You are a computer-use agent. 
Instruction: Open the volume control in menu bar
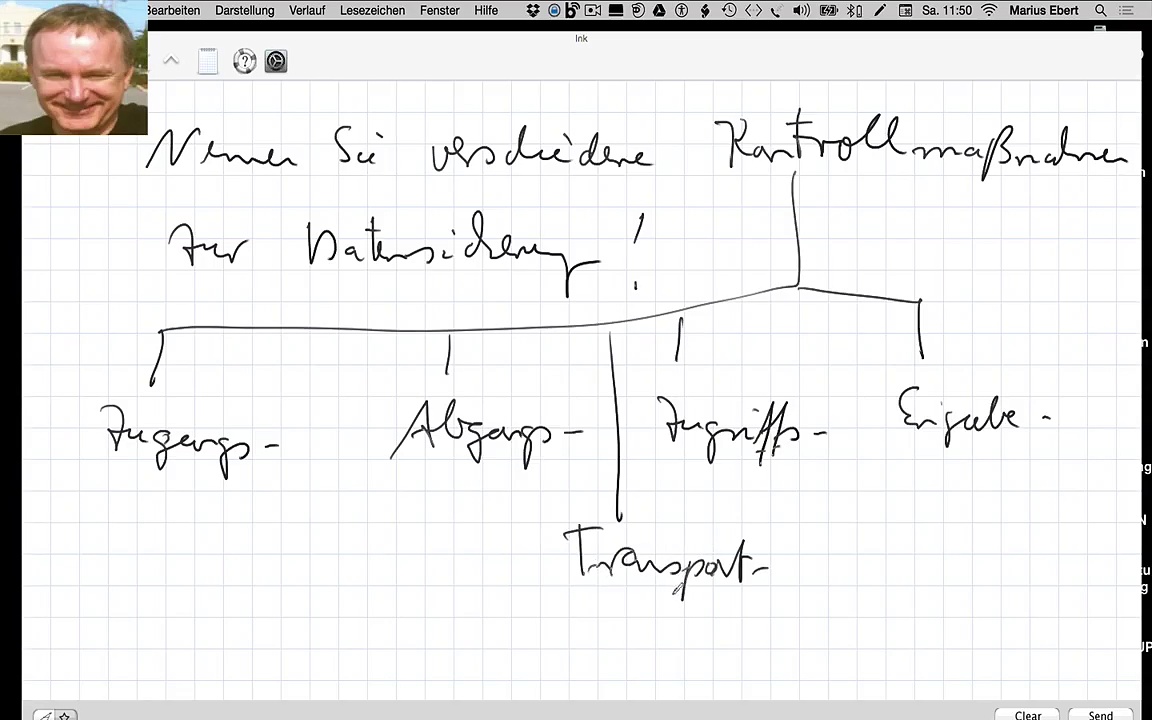801,10
